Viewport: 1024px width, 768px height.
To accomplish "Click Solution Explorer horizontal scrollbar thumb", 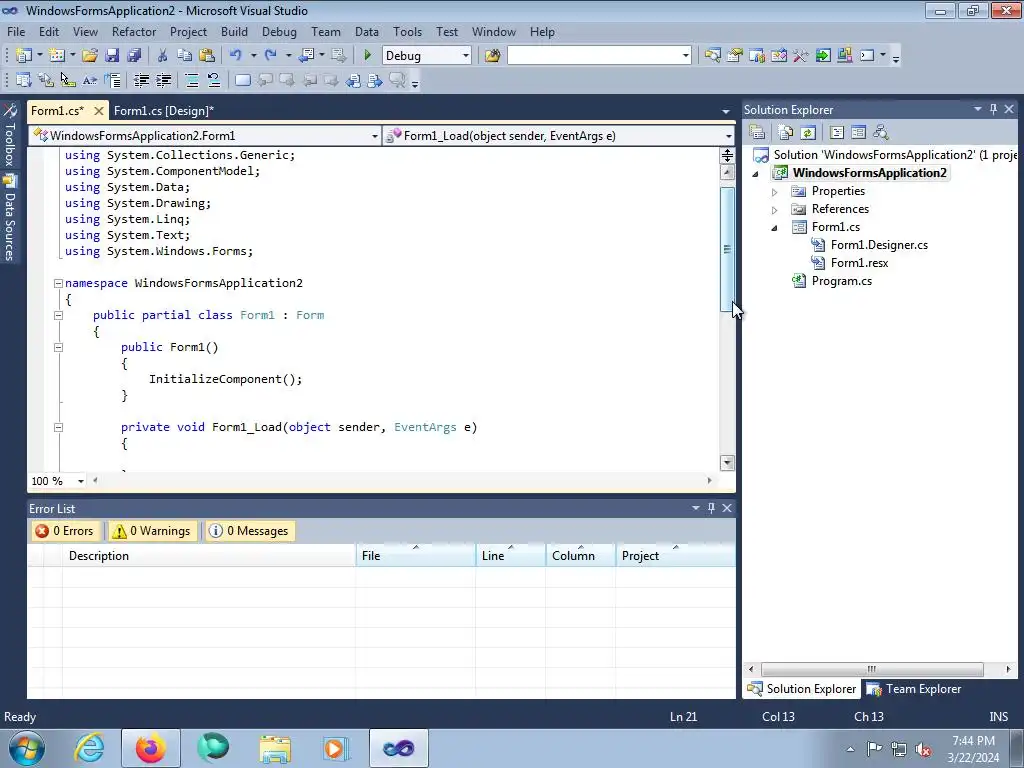I will pyautogui.click(x=872, y=669).
